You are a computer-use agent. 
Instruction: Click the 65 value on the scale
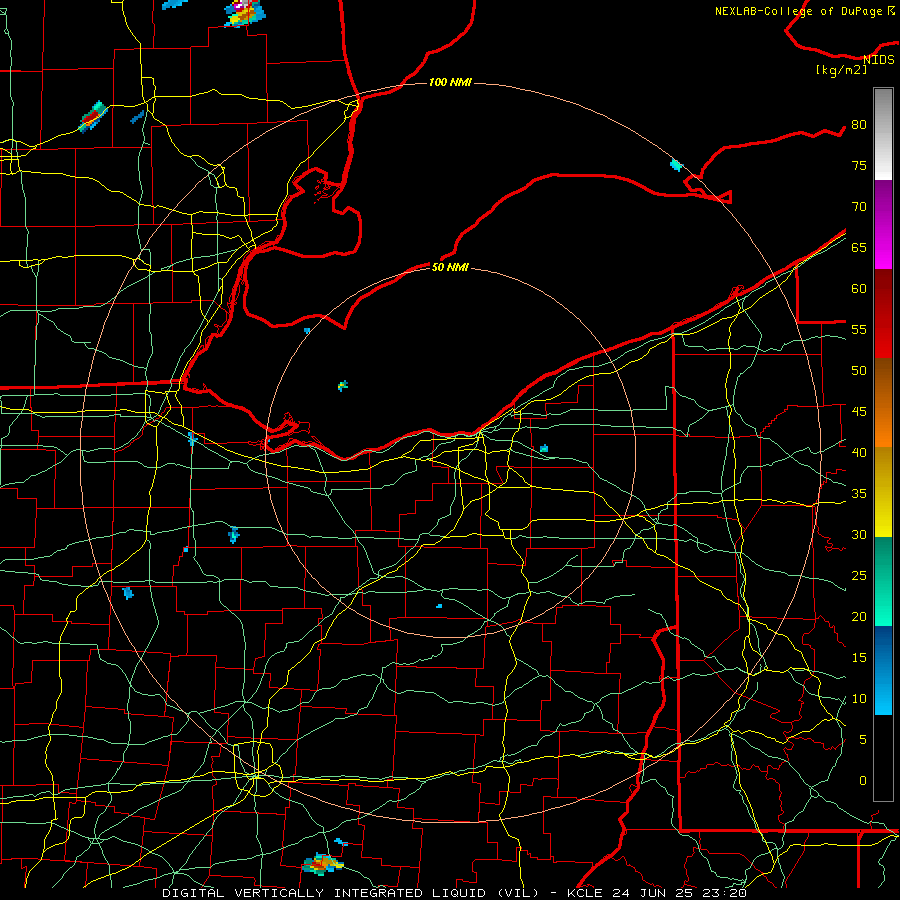[x=859, y=247]
